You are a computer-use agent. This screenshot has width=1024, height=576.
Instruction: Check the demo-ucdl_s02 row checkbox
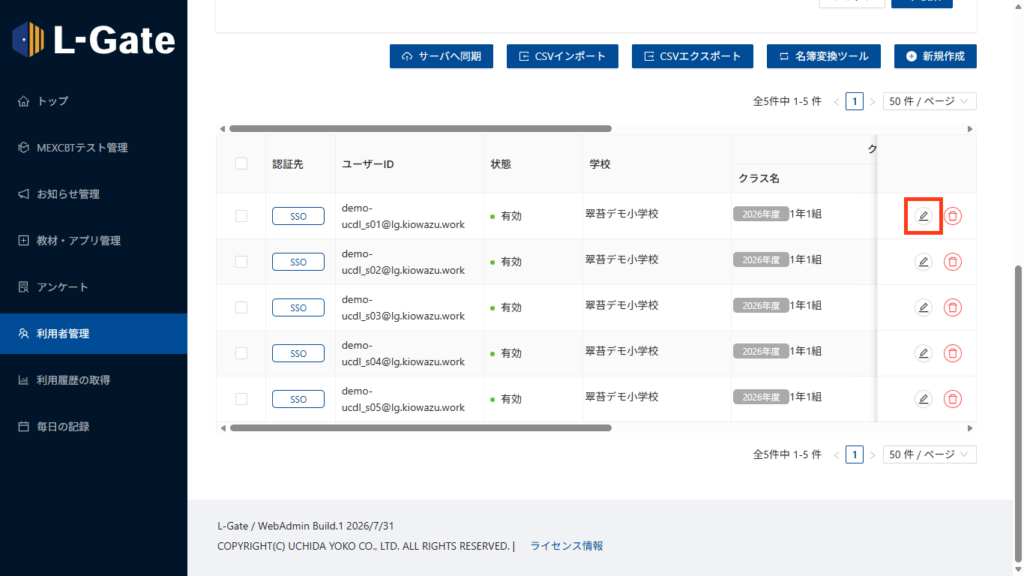click(241, 262)
